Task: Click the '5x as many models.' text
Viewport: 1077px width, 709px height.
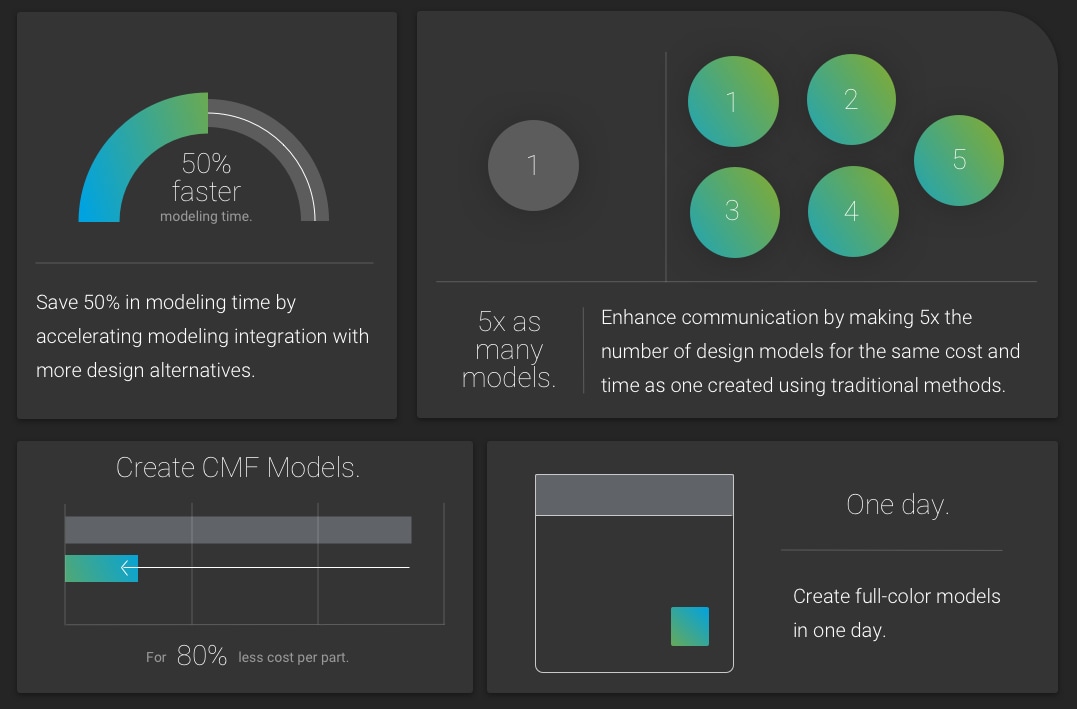Action: [x=509, y=350]
